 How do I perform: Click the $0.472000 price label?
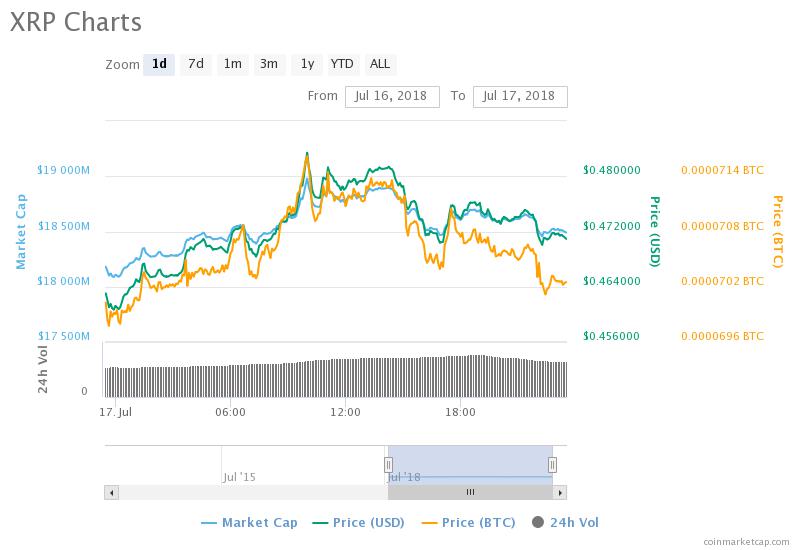tap(612, 226)
